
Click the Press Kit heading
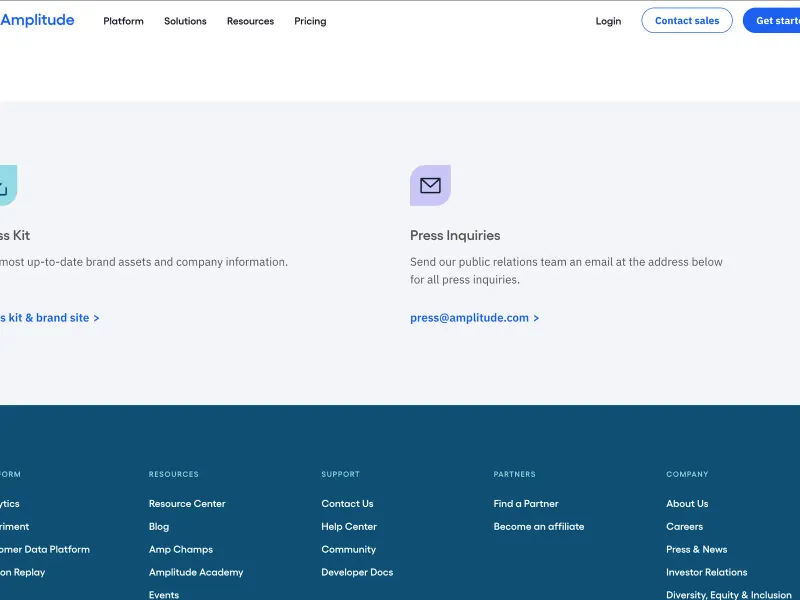point(15,235)
